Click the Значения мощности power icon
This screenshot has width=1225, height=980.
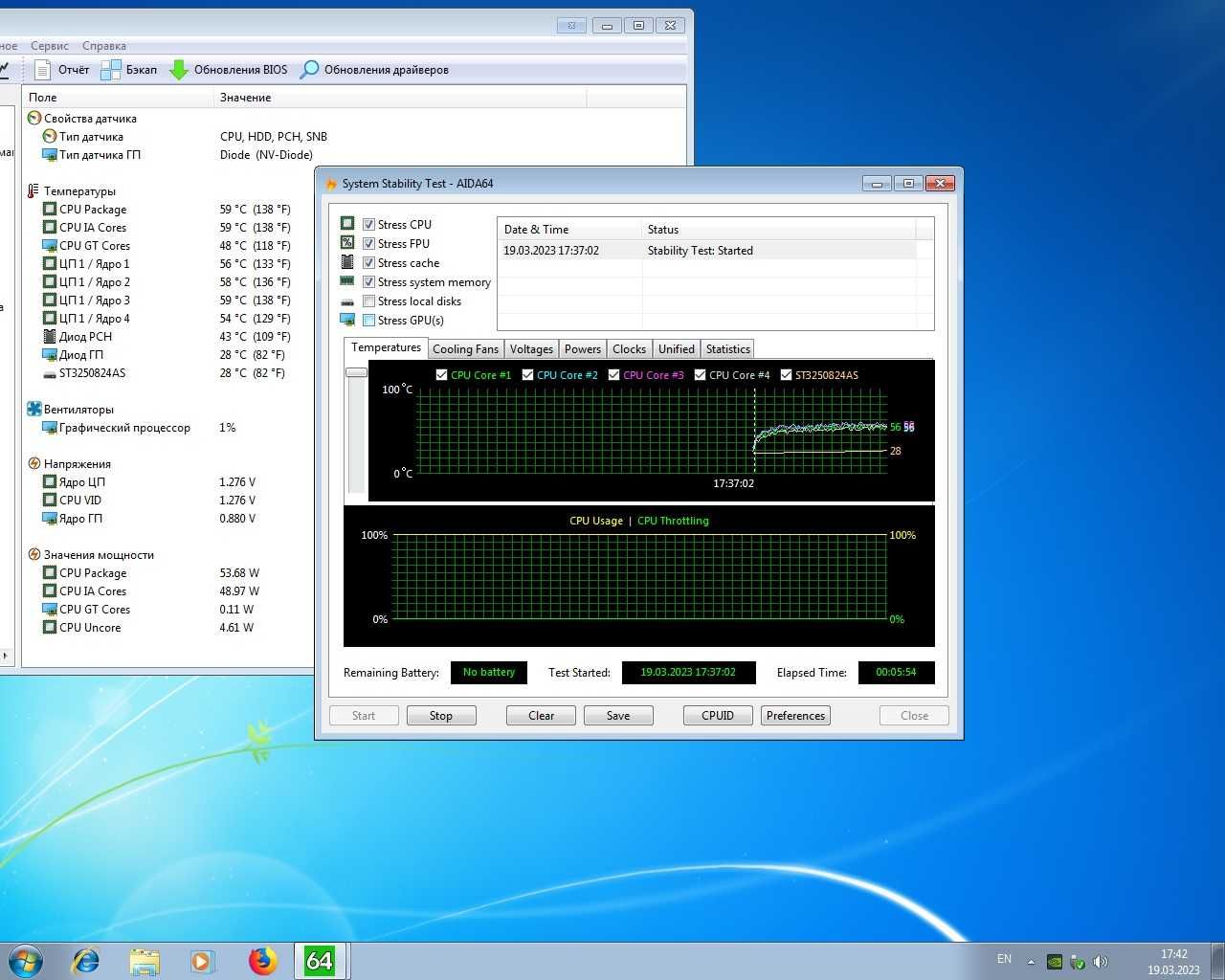(x=34, y=555)
